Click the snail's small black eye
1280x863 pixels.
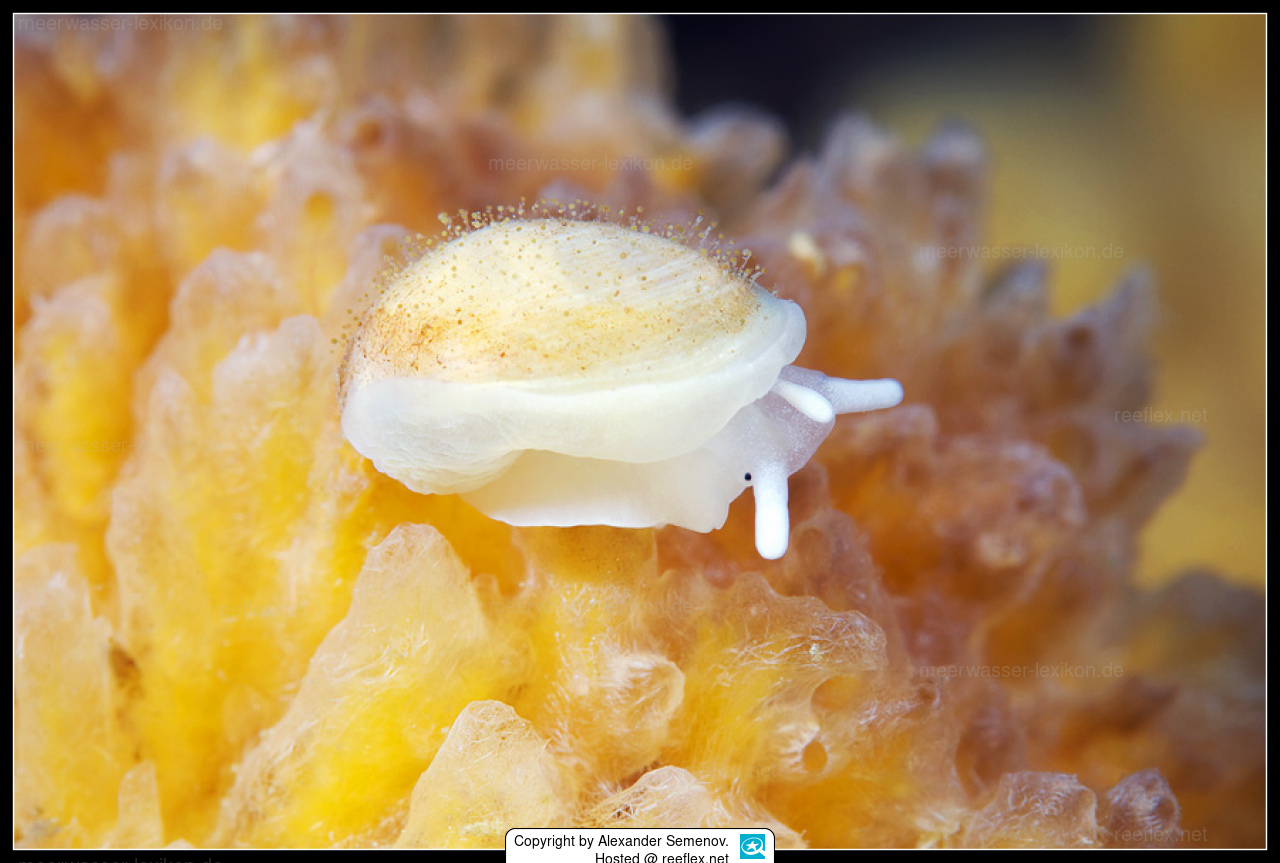[747, 478]
